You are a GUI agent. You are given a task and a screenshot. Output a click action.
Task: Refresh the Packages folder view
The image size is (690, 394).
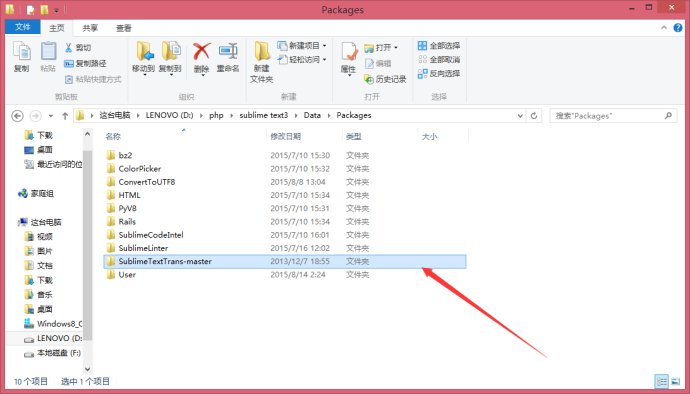point(534,116)
